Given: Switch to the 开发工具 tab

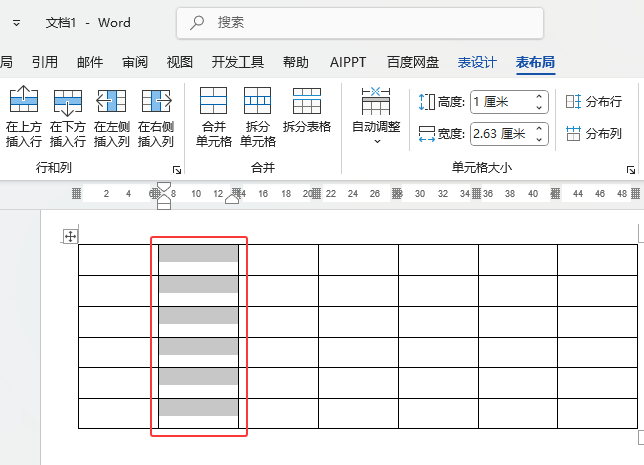Looking at the screenshot, I should point(238,62).
